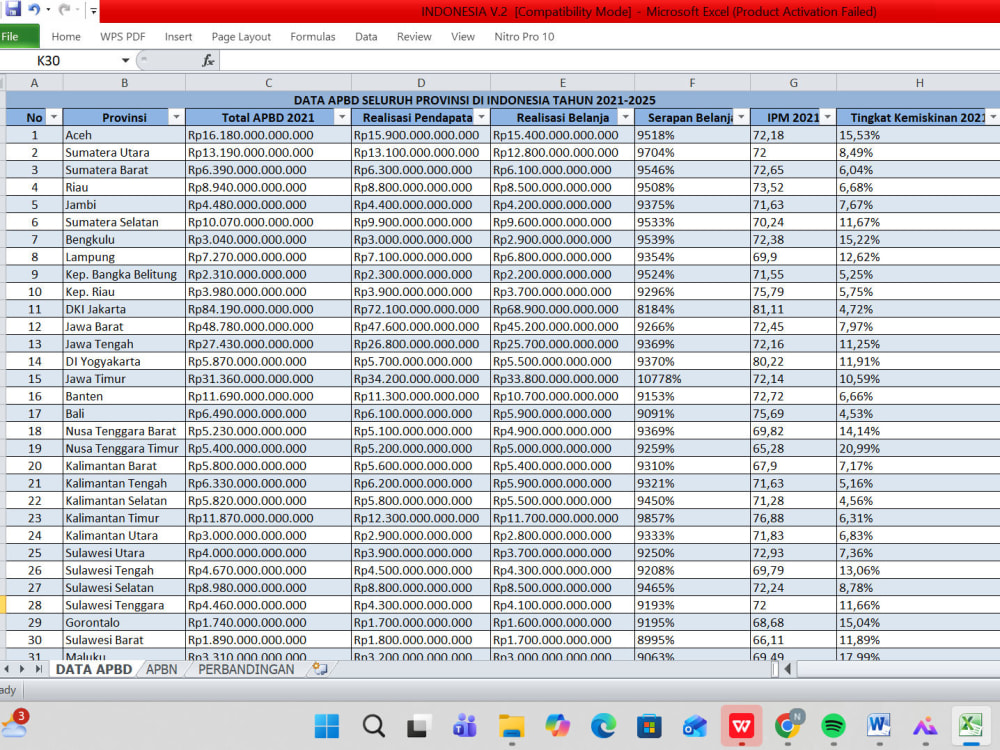Image resolution: width=1000 pixels, height=750 pixels.
Task: Click the fx Insert Function icon
Action: (x=208, y=61)
